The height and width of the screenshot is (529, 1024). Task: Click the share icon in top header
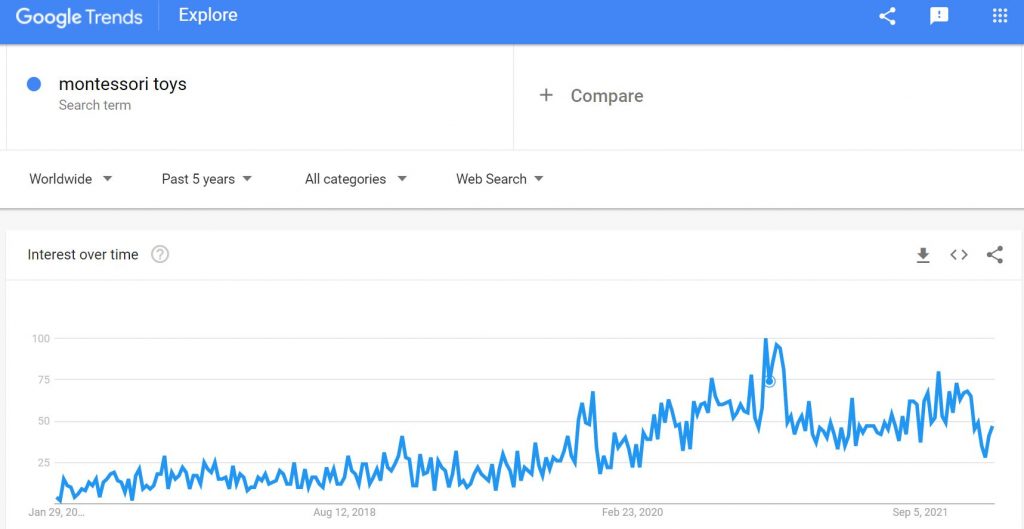(887, 16)
